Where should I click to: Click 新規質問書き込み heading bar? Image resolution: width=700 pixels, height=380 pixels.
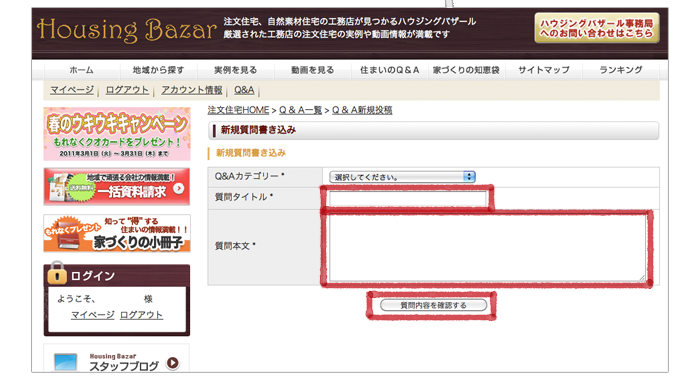(x=433, y=130)
